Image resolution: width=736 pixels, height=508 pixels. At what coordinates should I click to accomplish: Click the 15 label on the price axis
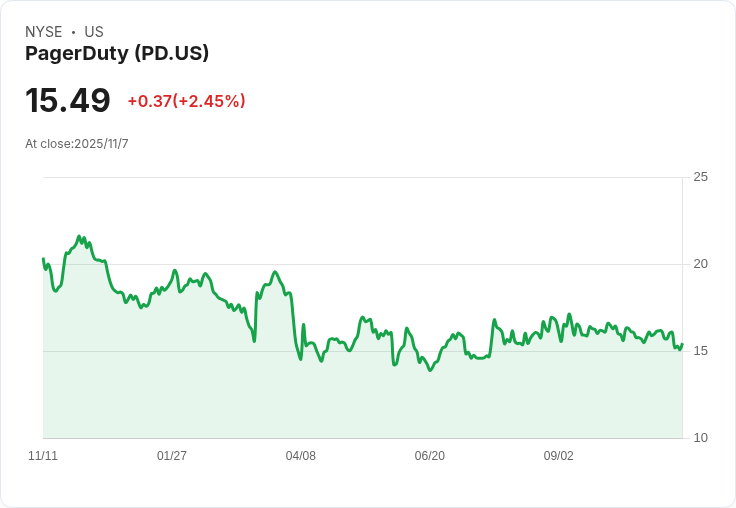(700, 351)
